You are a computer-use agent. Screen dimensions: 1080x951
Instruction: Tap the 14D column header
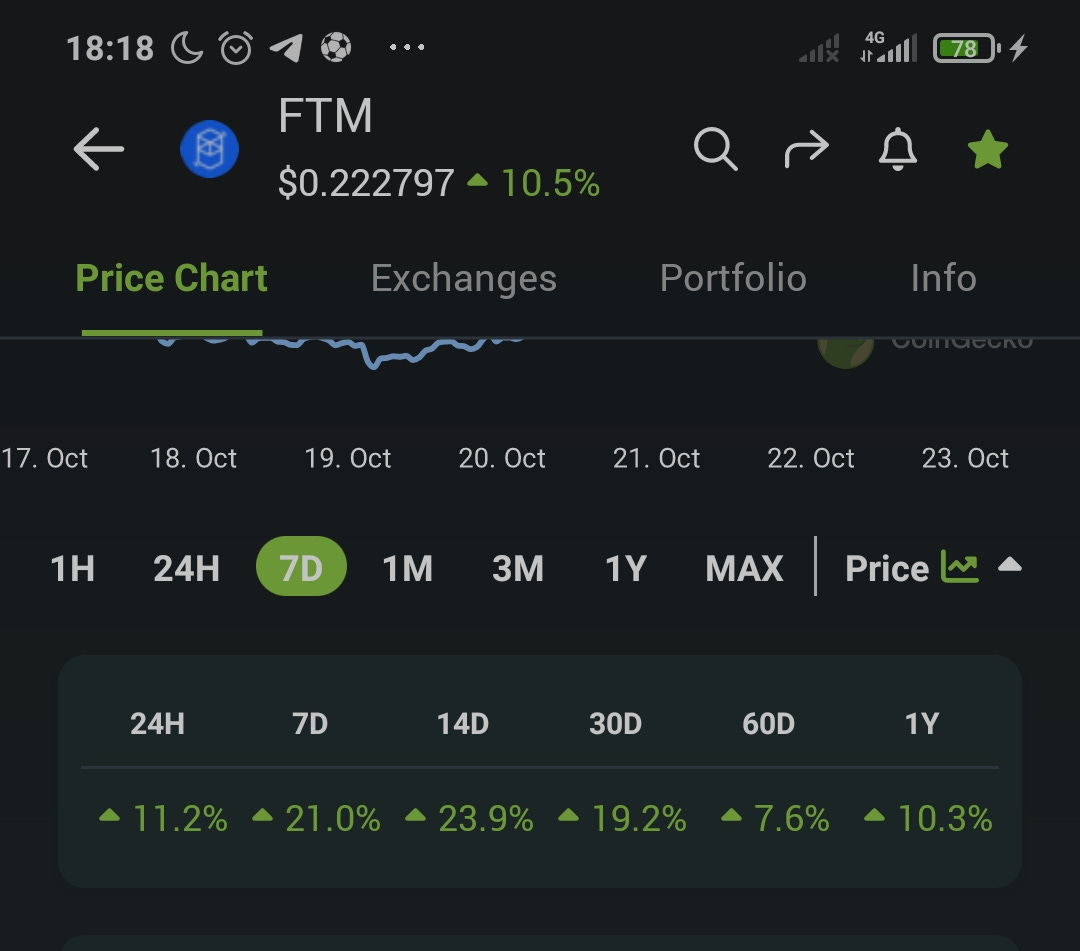click(x=463, y=724)
